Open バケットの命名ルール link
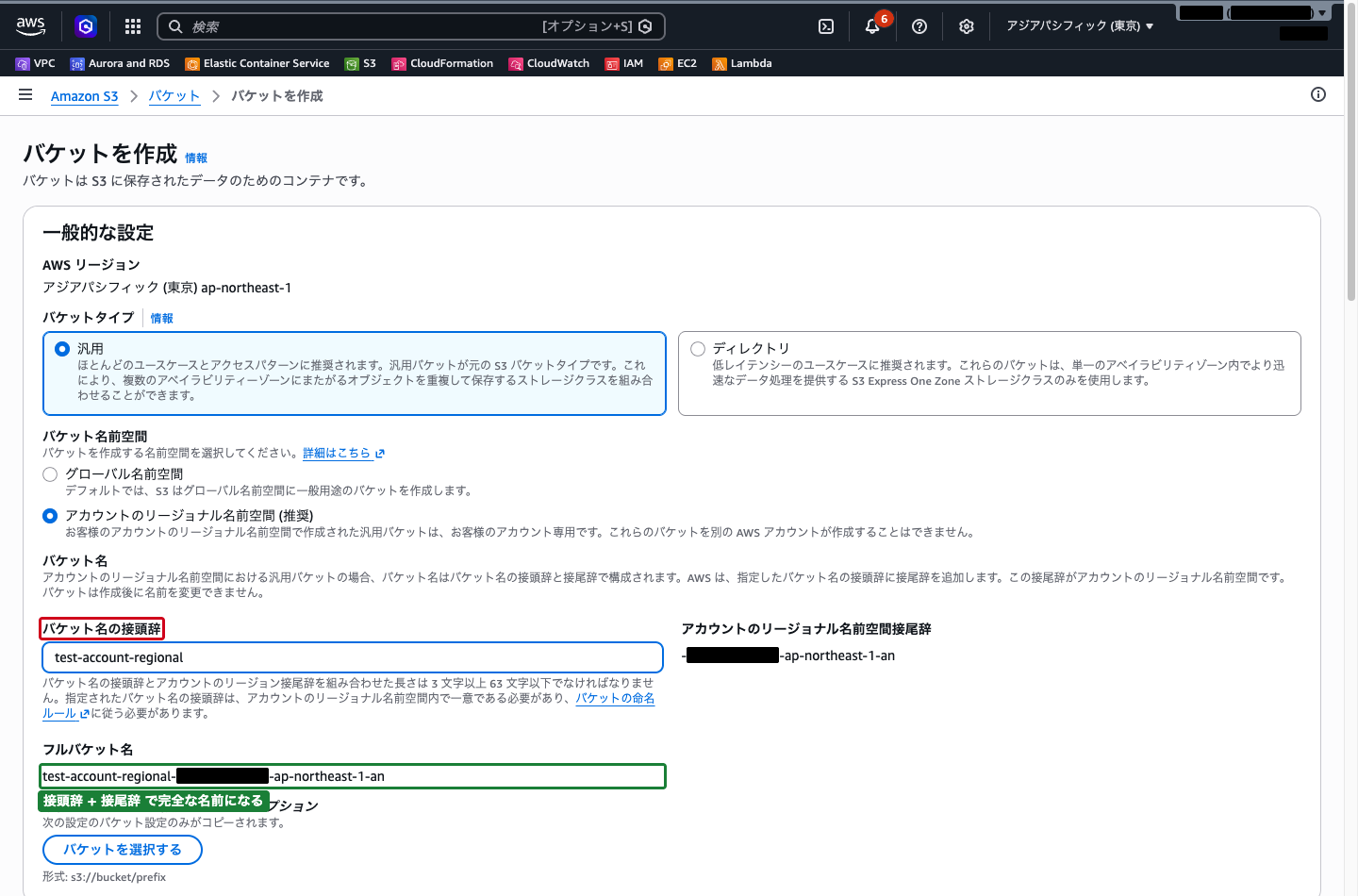1358x896 pixels. point(616,699)
